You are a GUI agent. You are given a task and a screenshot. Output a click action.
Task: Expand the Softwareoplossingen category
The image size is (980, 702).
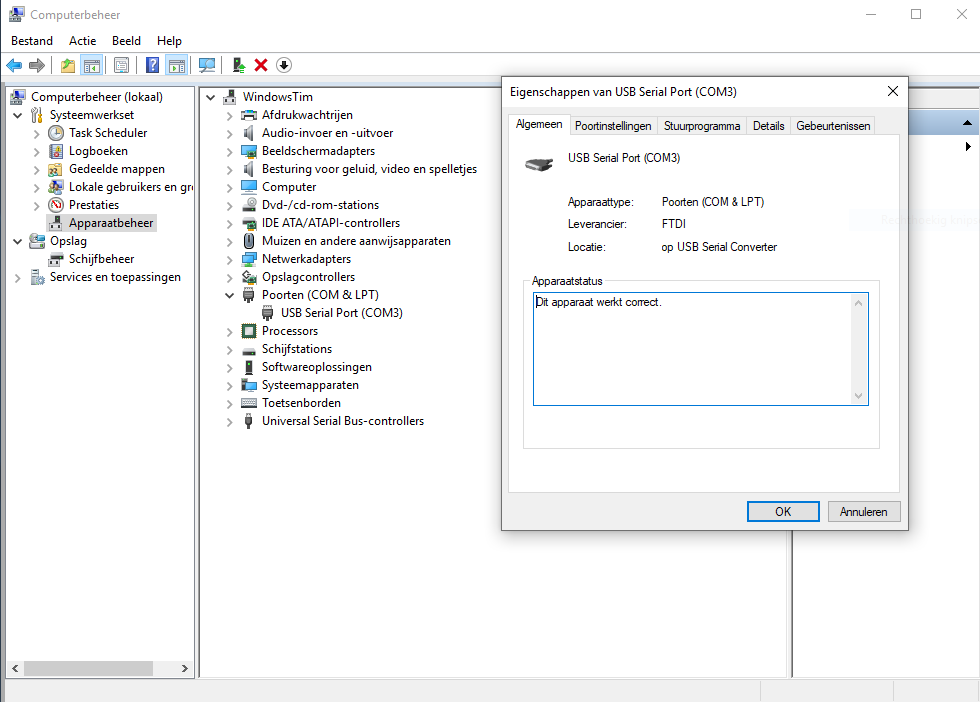coord(229,368)
